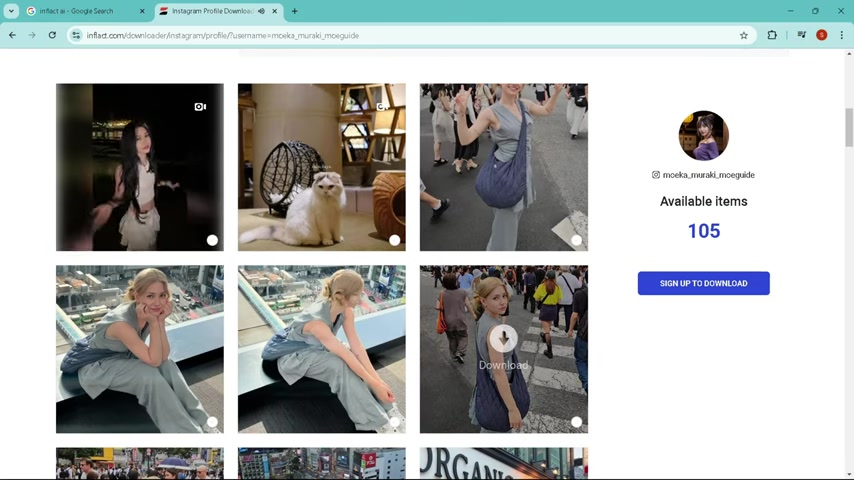Click the Available items count 105

[704, 231]
